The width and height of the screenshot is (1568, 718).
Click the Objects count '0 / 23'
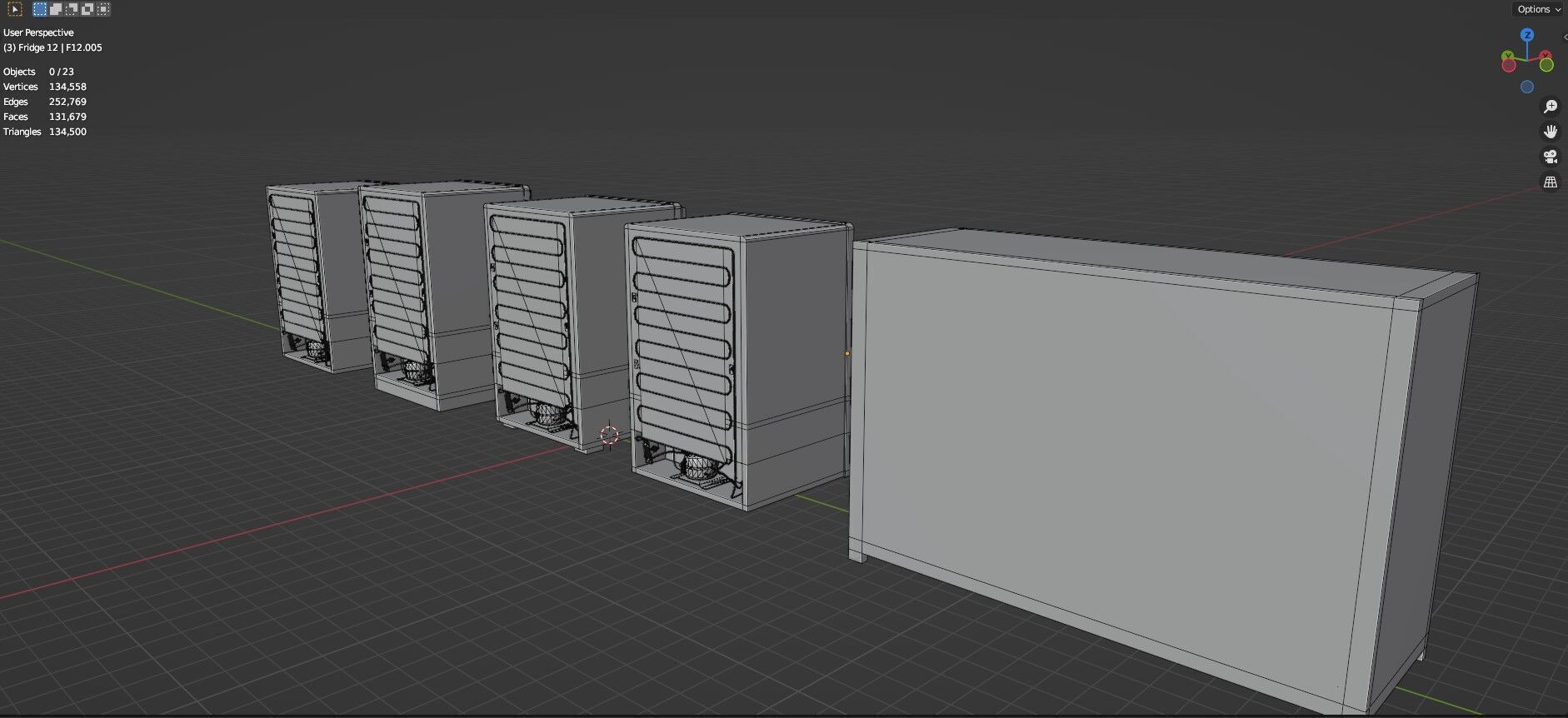pyautogui.click(x=62, y=72)
